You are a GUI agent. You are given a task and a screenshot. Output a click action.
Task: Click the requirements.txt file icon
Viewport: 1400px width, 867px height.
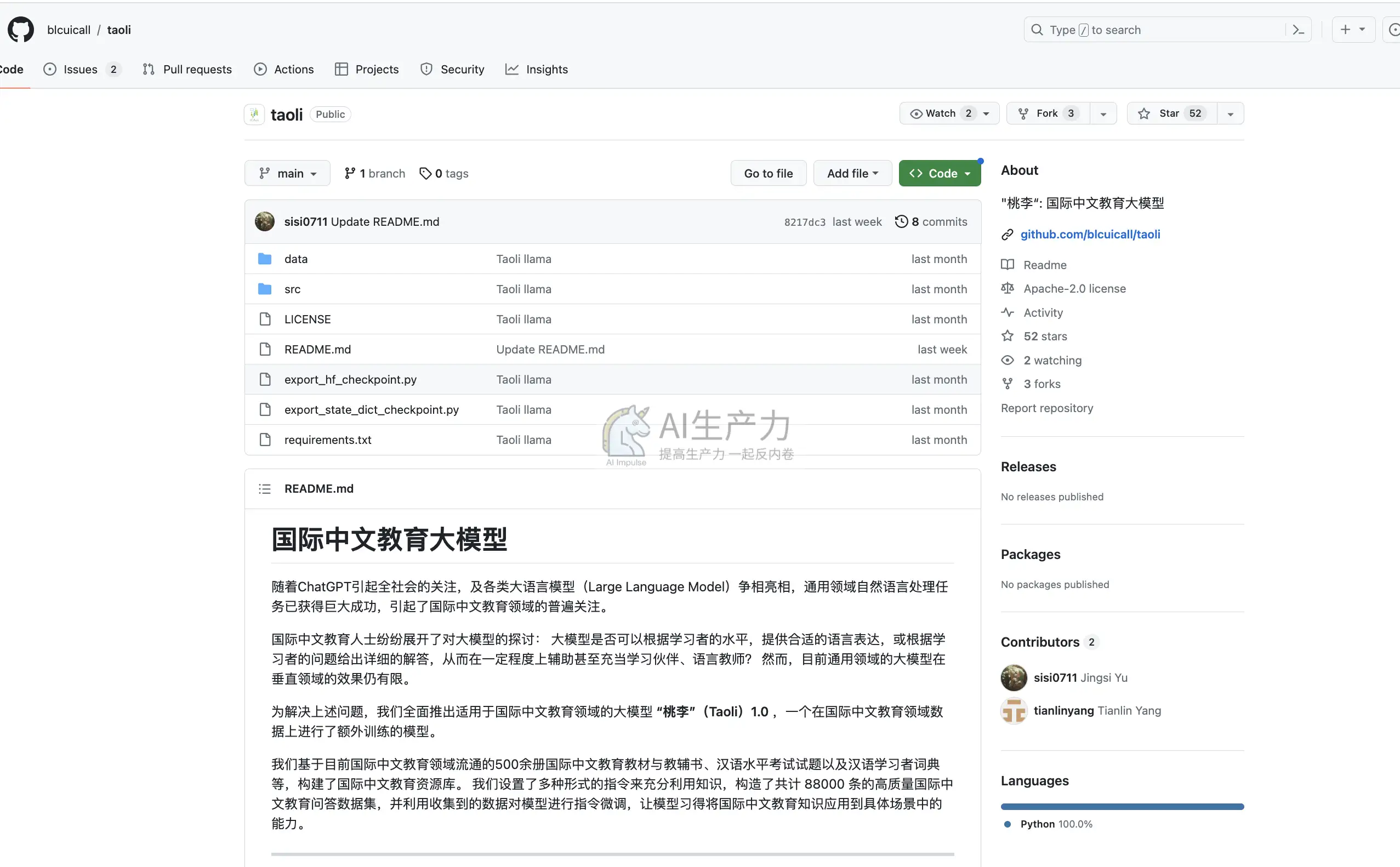(x=265, y=440)
